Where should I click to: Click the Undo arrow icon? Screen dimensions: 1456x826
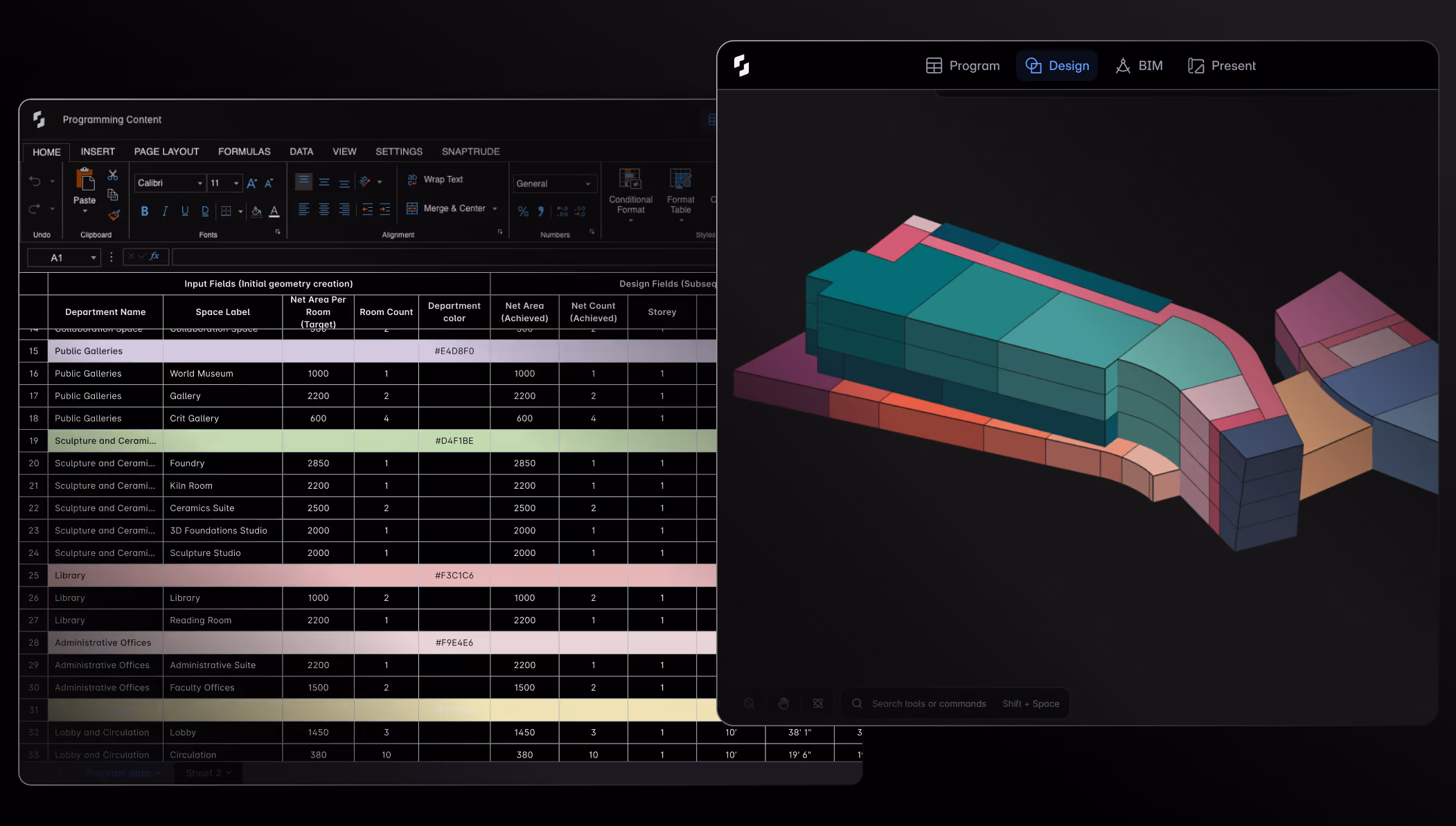pos(35,181)
